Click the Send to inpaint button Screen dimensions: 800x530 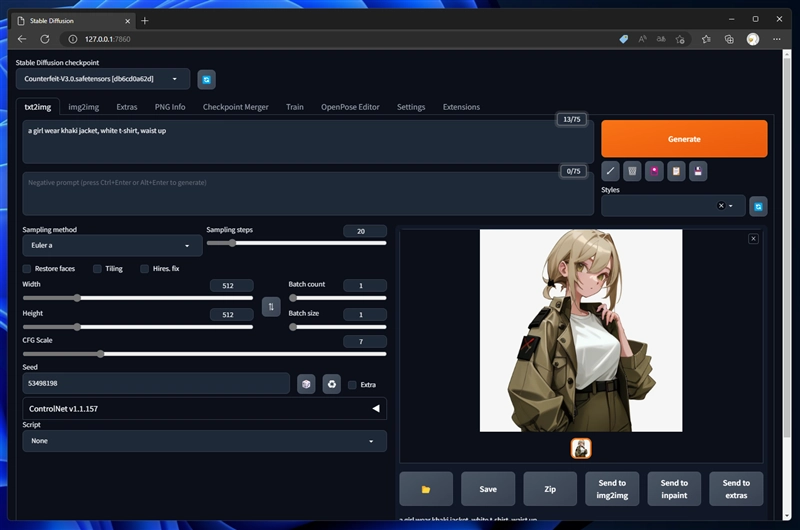point(674,489)
